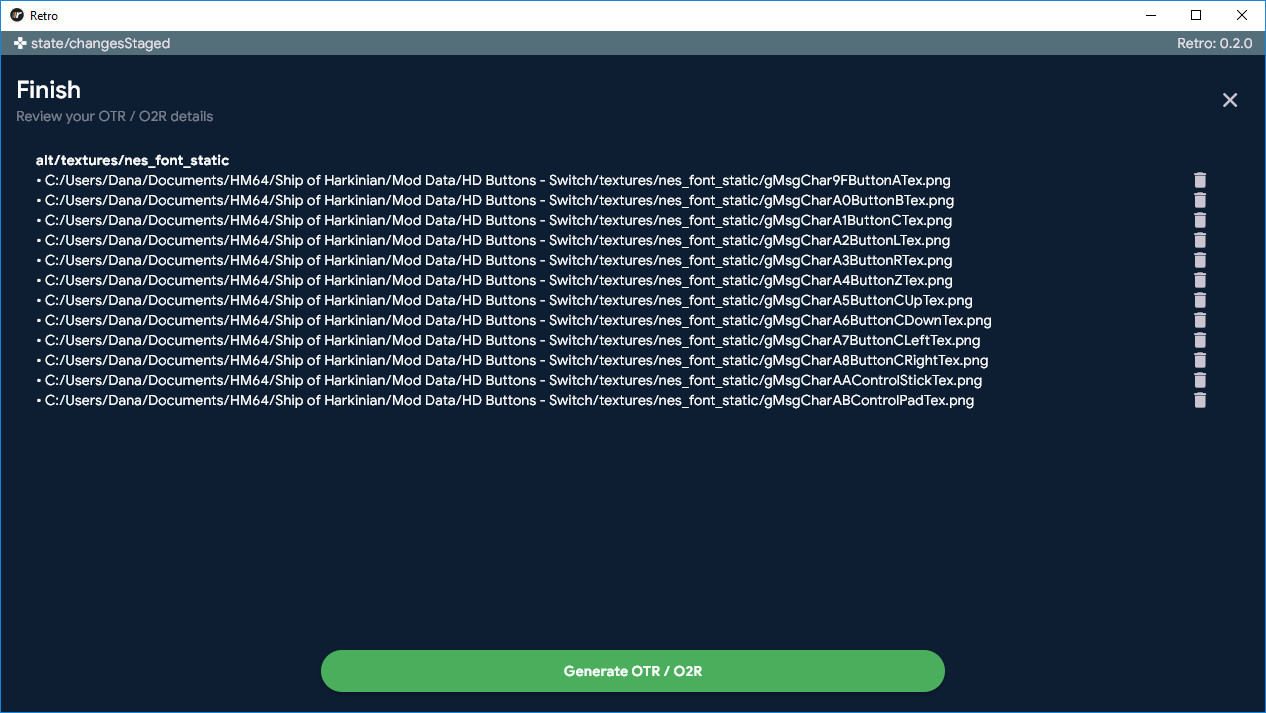
Task: Select the gMsgChar9FButtonATex.png file path
Action: 498,180
